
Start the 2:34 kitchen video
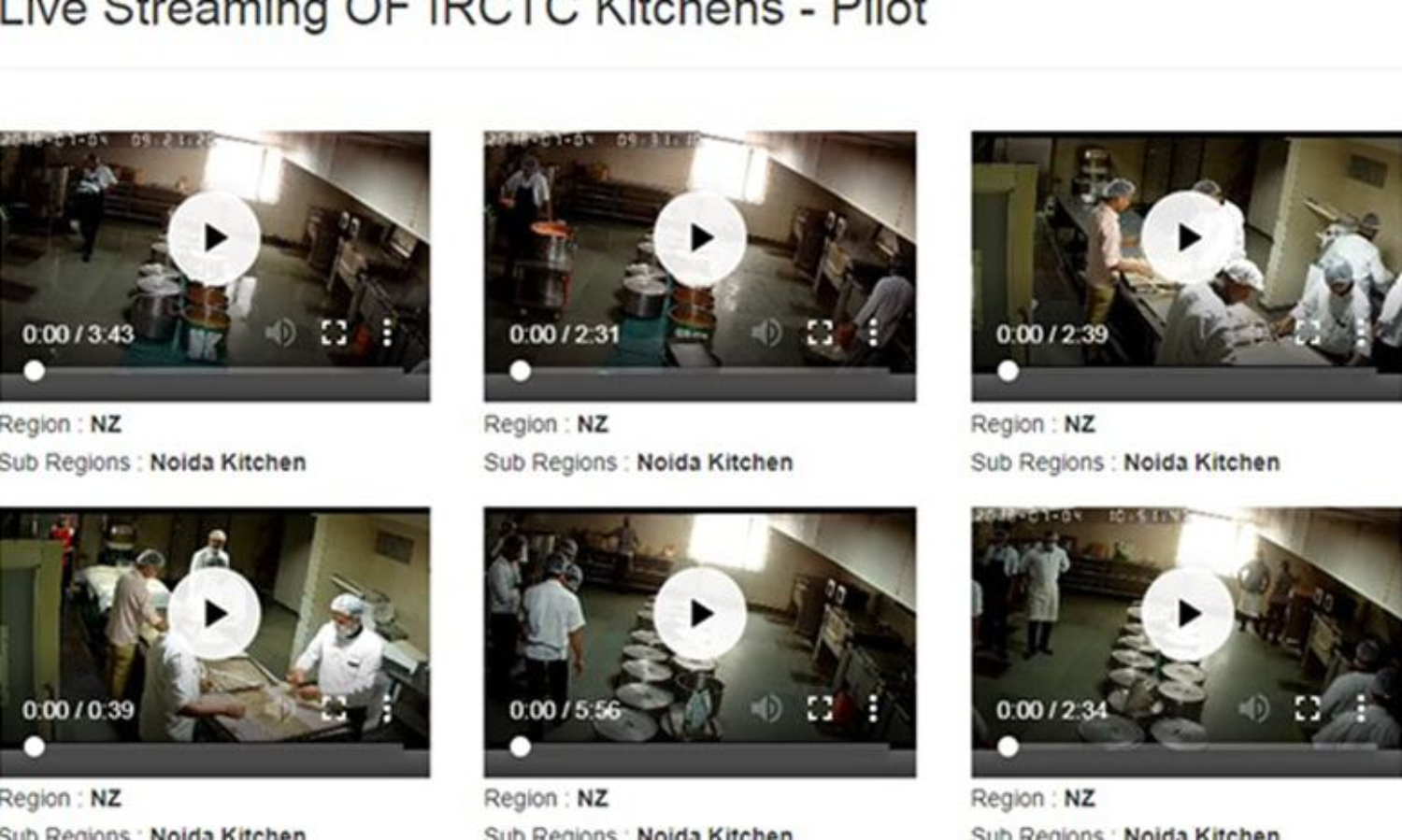click(x=1187, y=614)
